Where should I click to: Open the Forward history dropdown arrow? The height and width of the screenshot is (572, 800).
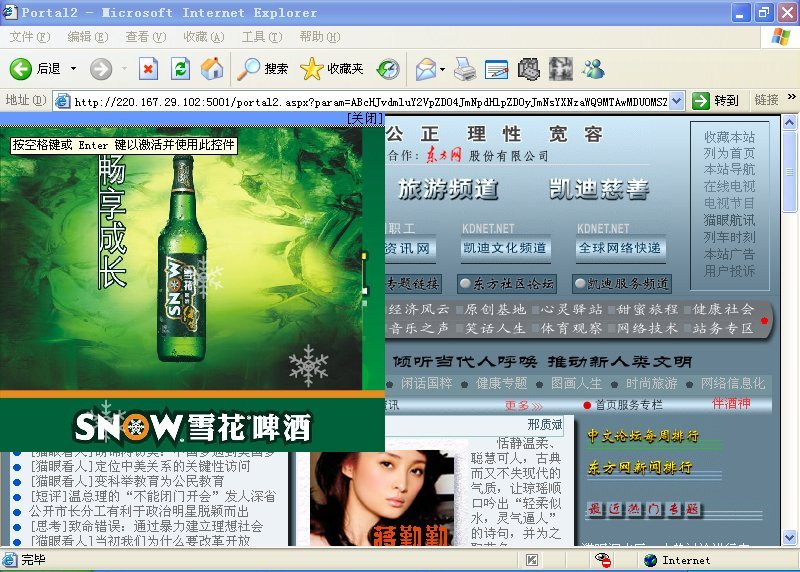click(x=124, y=68)
